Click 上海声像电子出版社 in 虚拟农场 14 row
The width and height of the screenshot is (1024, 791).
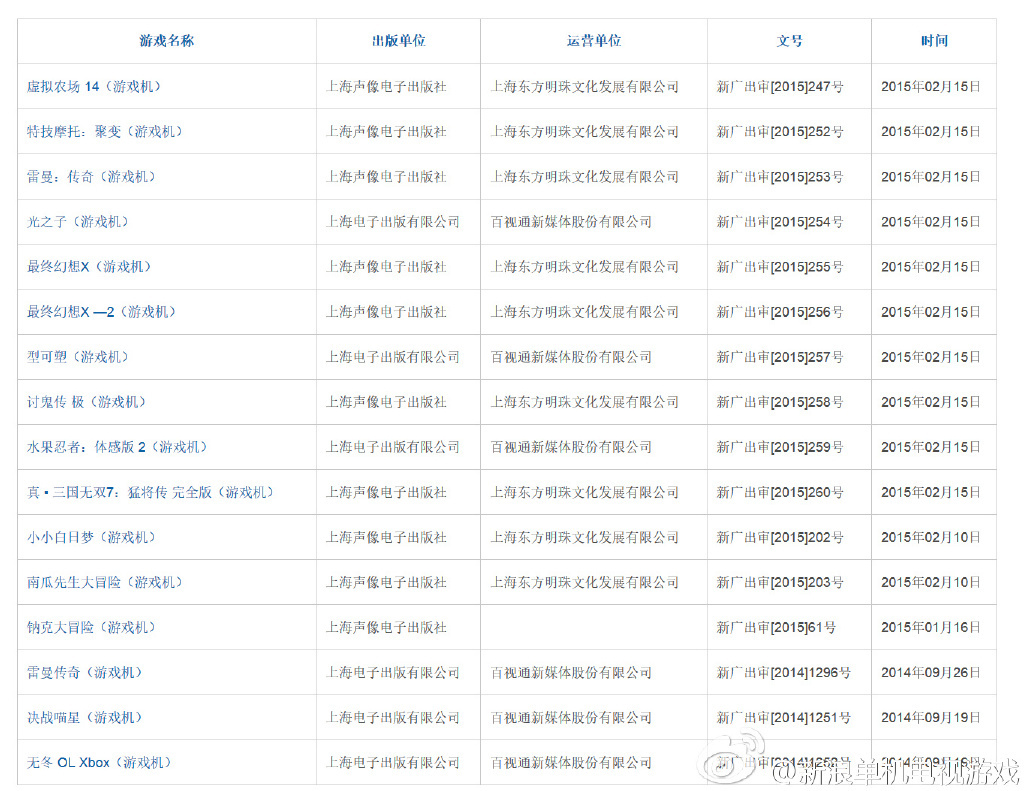pos(386,86)
